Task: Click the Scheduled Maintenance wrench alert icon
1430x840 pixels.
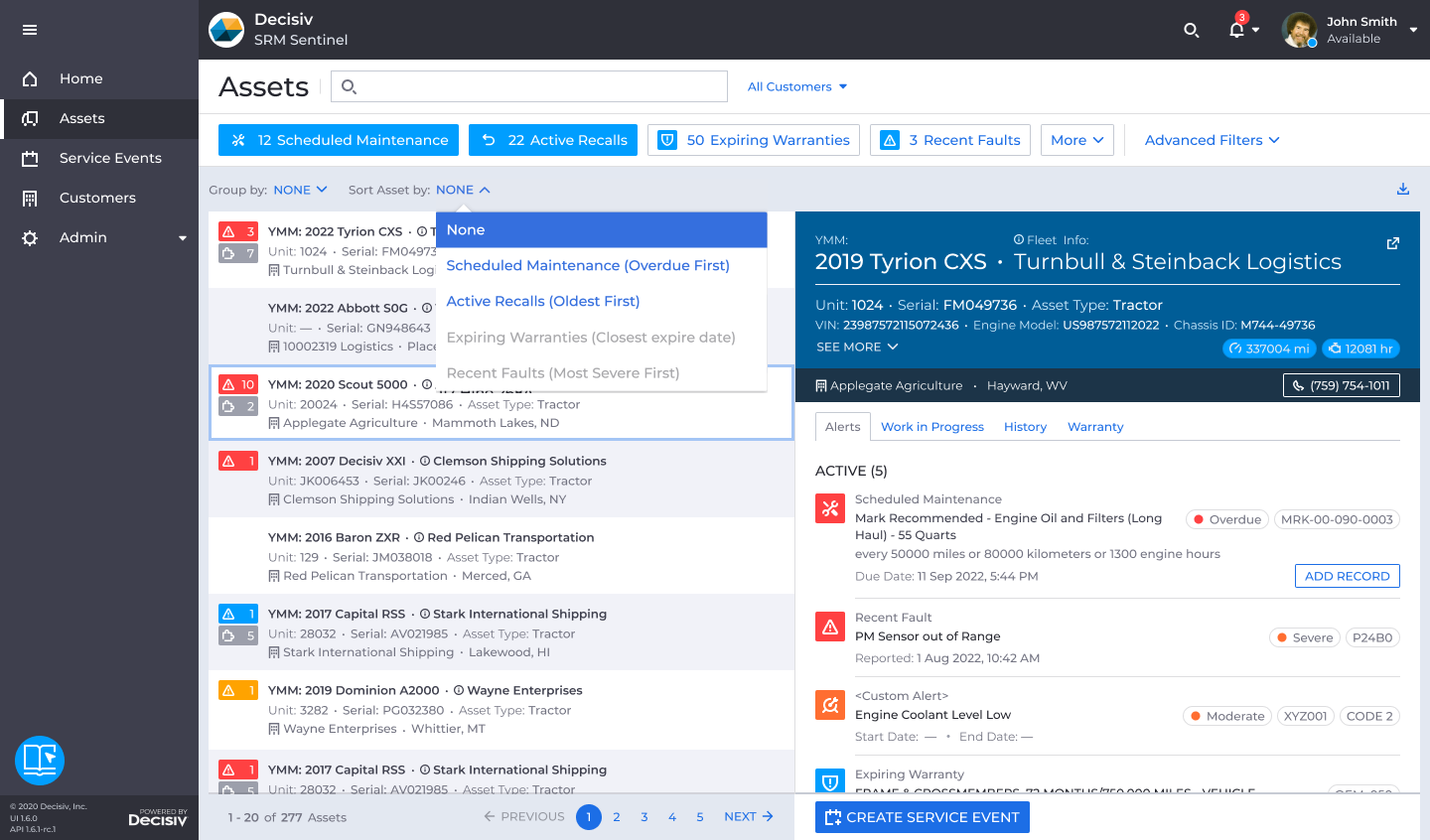Action: tap(830, 508)
